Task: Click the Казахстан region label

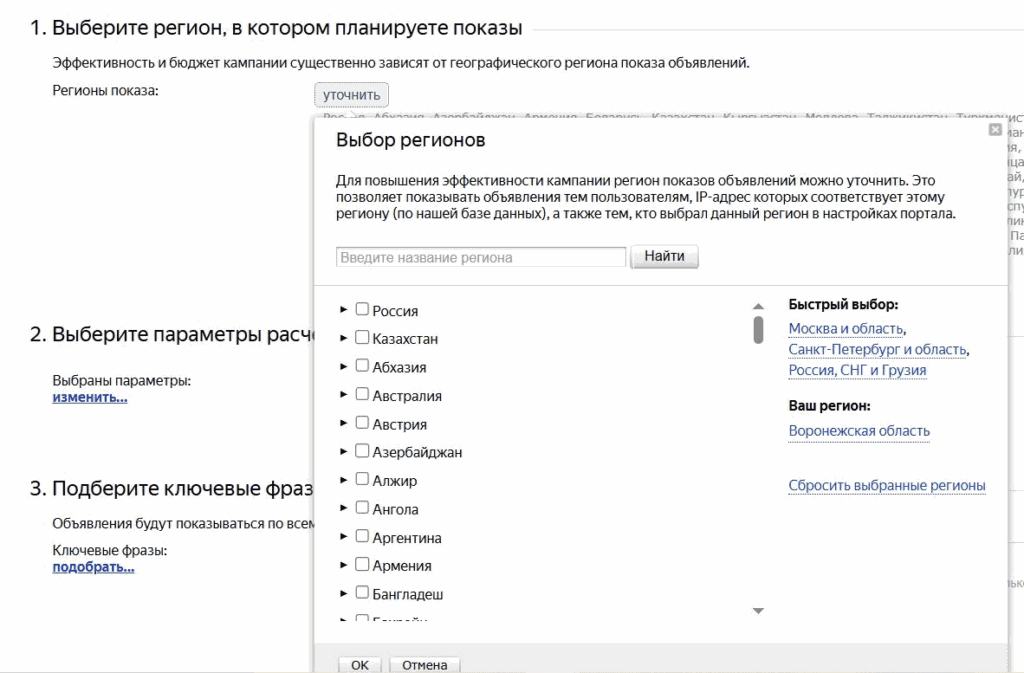Action: pos(405,339)
